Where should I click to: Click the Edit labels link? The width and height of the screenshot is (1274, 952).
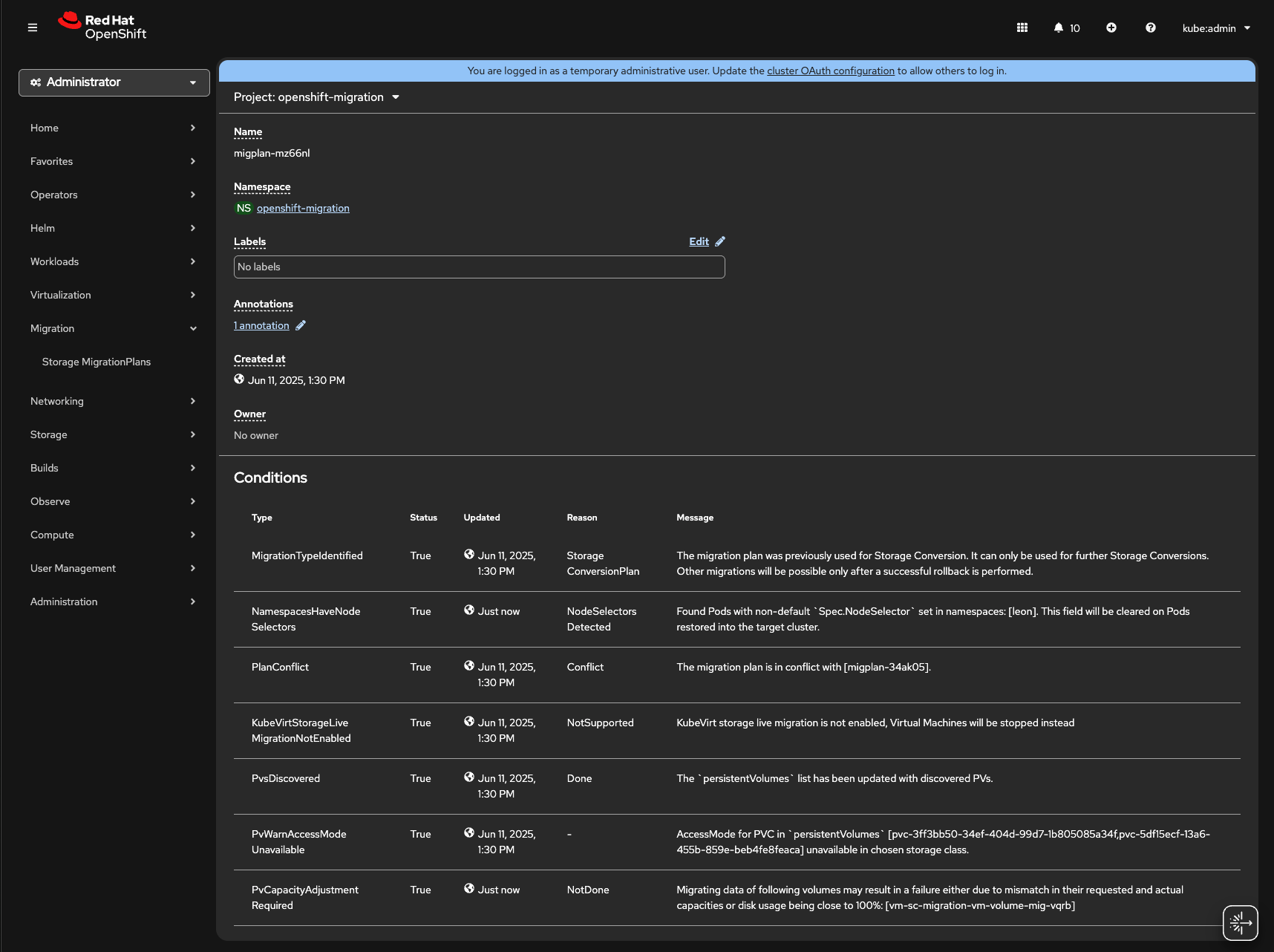[x=699, y=241]
